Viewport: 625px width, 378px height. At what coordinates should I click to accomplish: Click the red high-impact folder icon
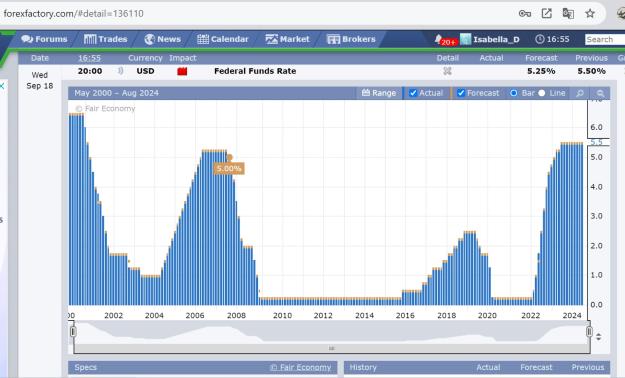tap(182, 71)
